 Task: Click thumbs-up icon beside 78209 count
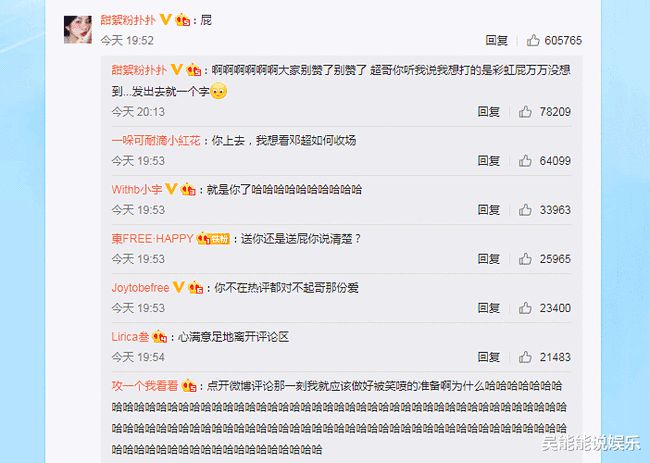(x=525, y=112)
